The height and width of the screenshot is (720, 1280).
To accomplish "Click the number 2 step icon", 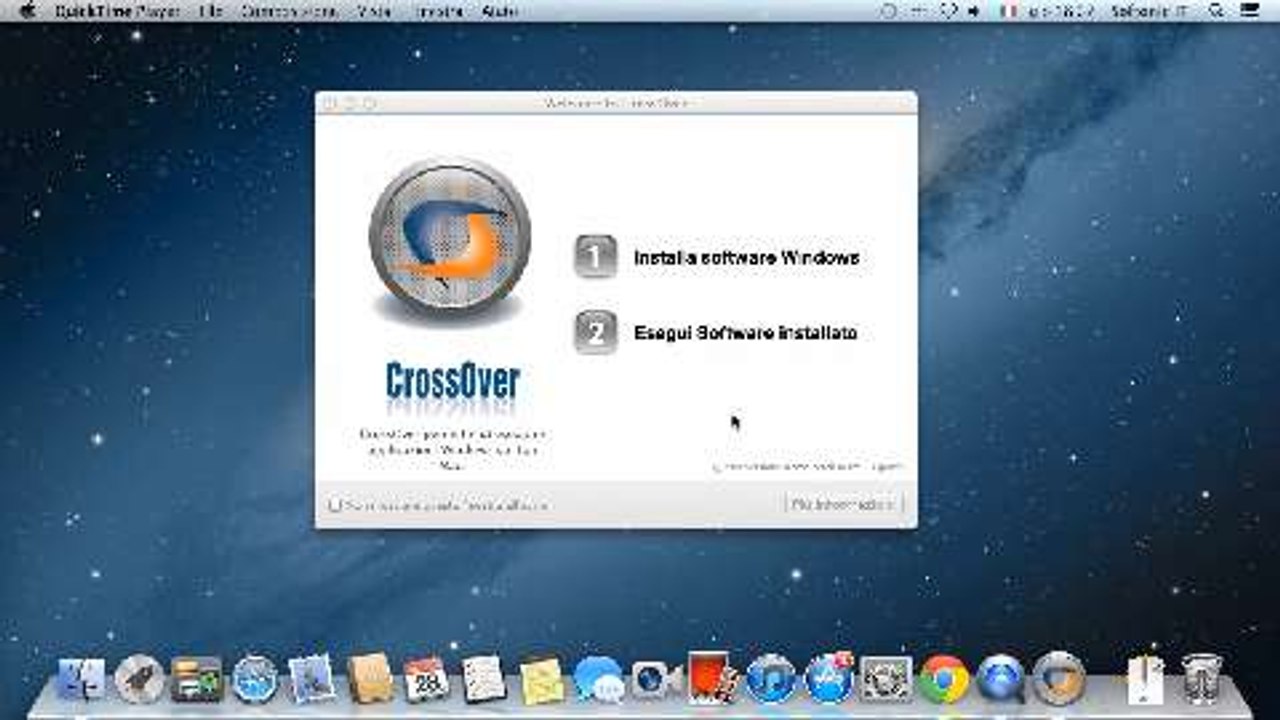I will click(x=596, y=332).
